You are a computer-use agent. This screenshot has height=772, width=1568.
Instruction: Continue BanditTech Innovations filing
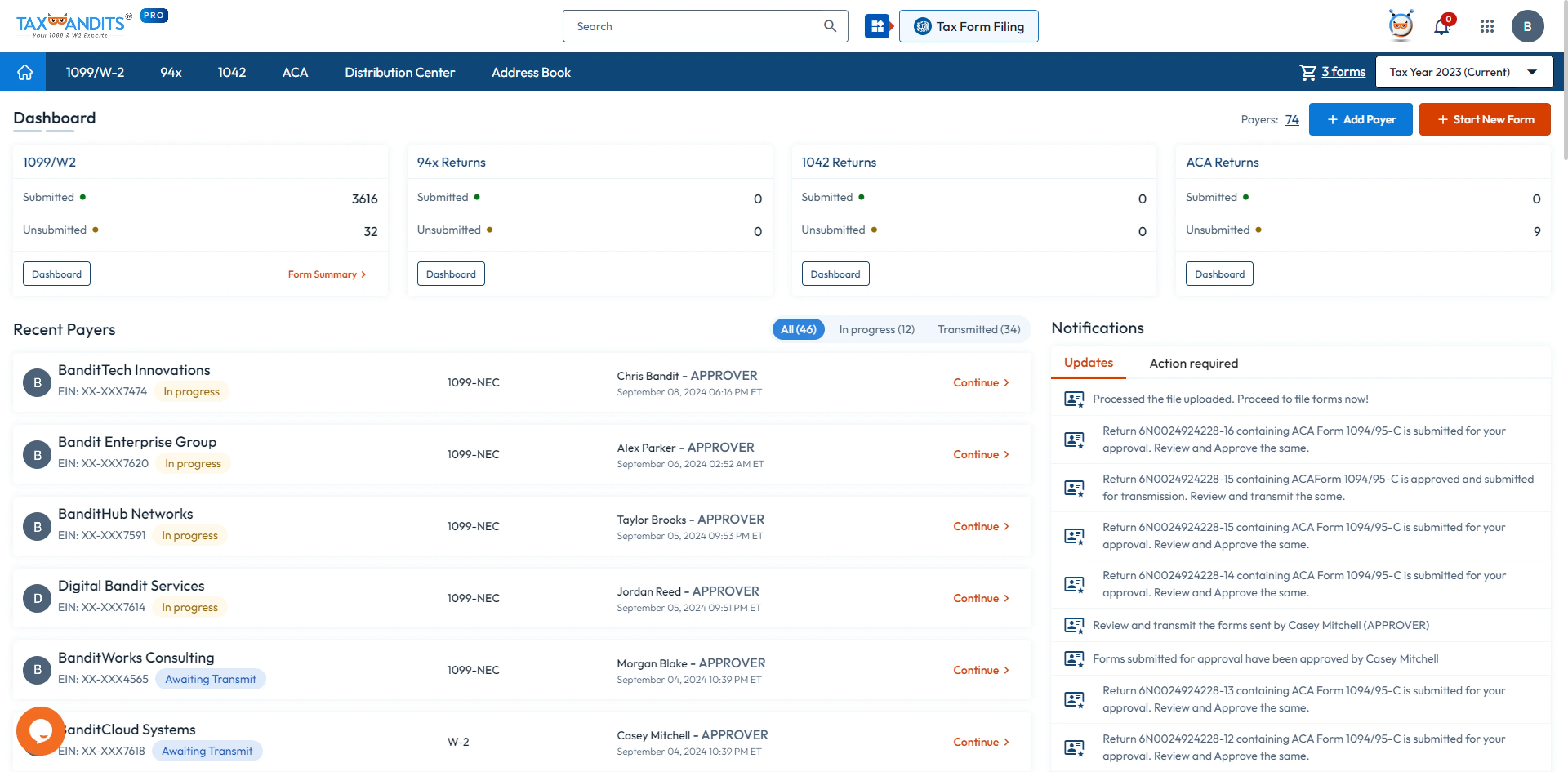pos(981,382)
